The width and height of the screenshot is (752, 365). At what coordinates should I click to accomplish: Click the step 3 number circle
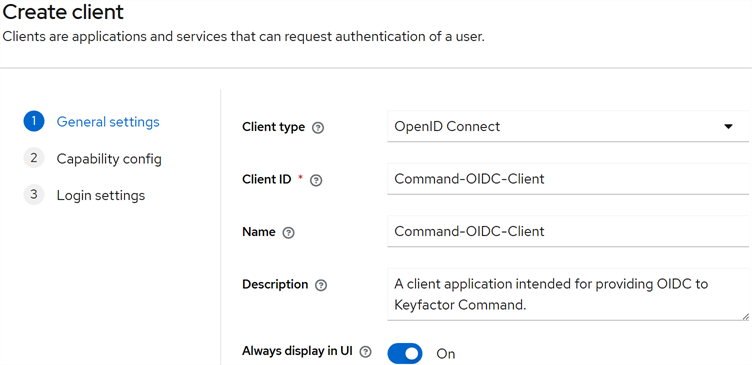(x=34, y=195)
